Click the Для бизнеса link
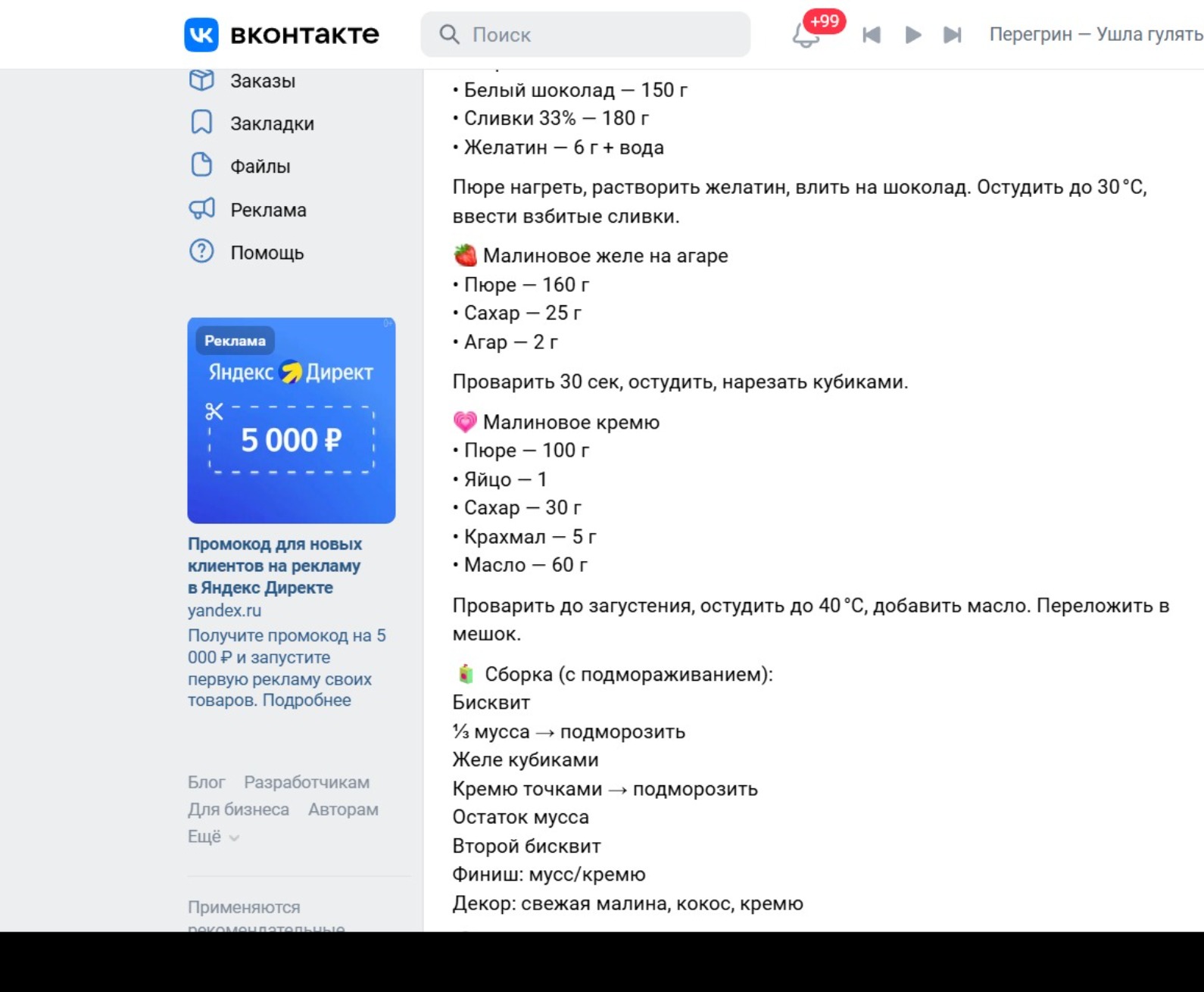1204x992 pixels. click(x=239, y=810)
